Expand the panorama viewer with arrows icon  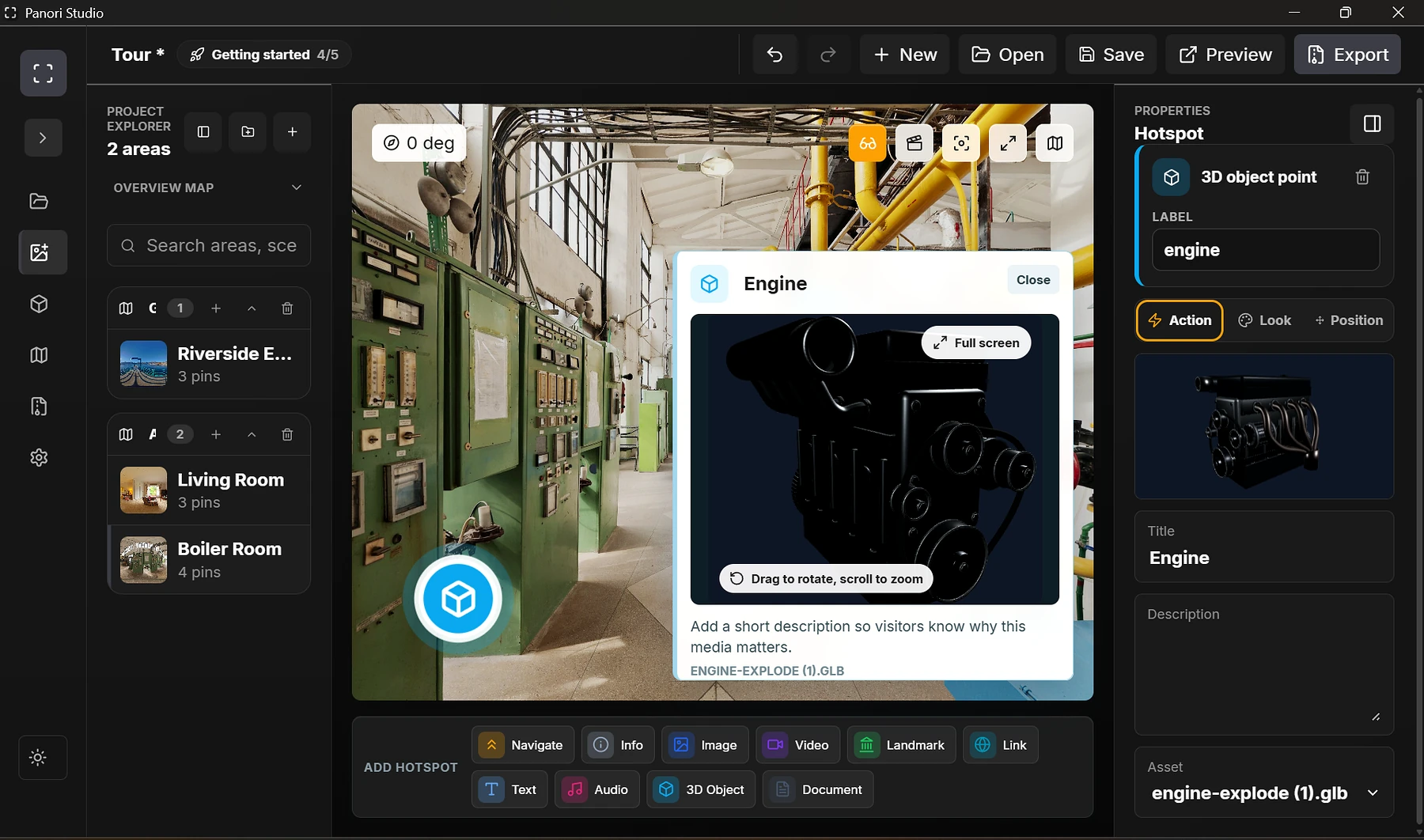pyautogui.click(x=1008, y=143)
